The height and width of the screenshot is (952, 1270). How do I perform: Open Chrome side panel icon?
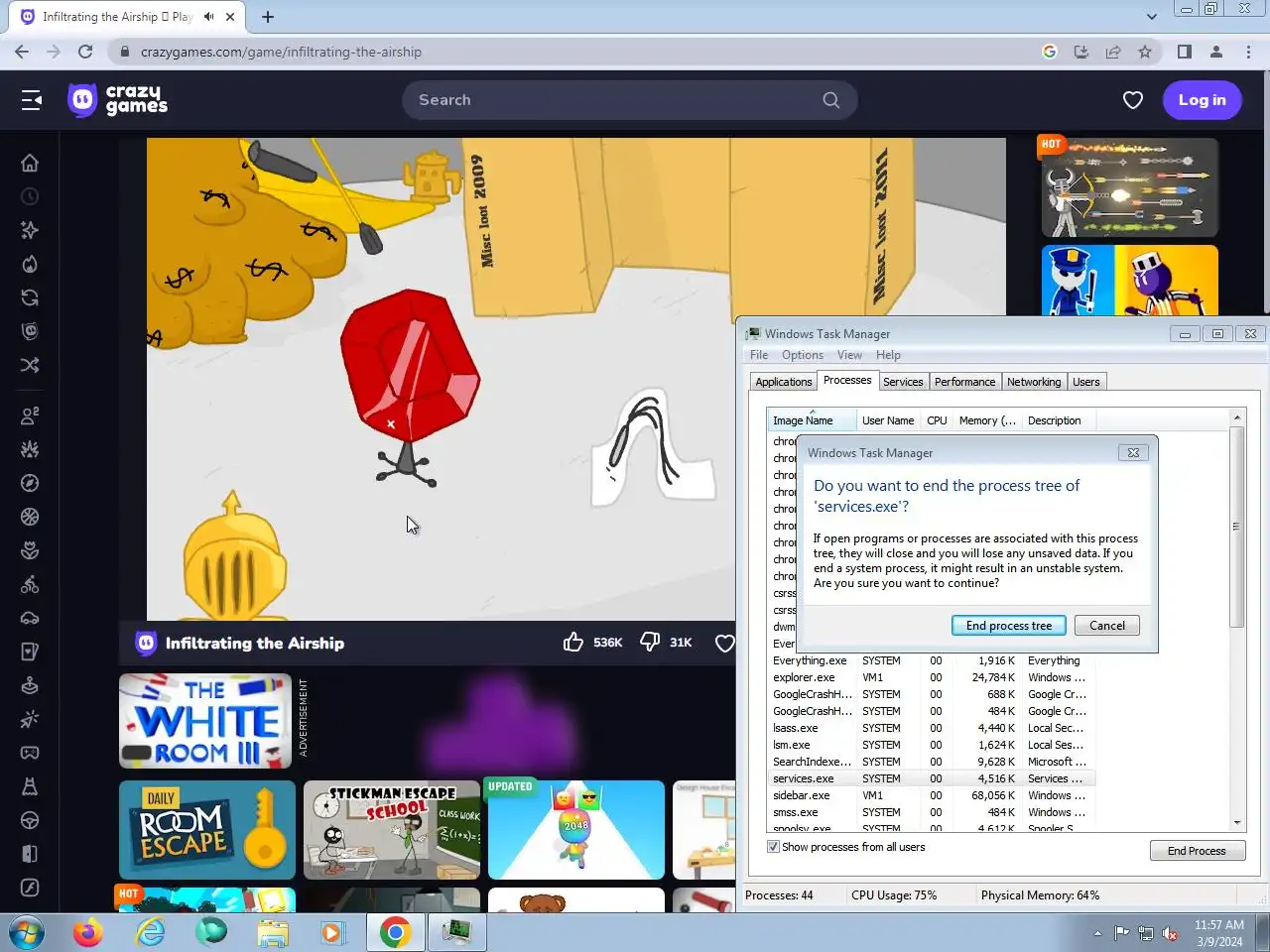click(1185, 52)
